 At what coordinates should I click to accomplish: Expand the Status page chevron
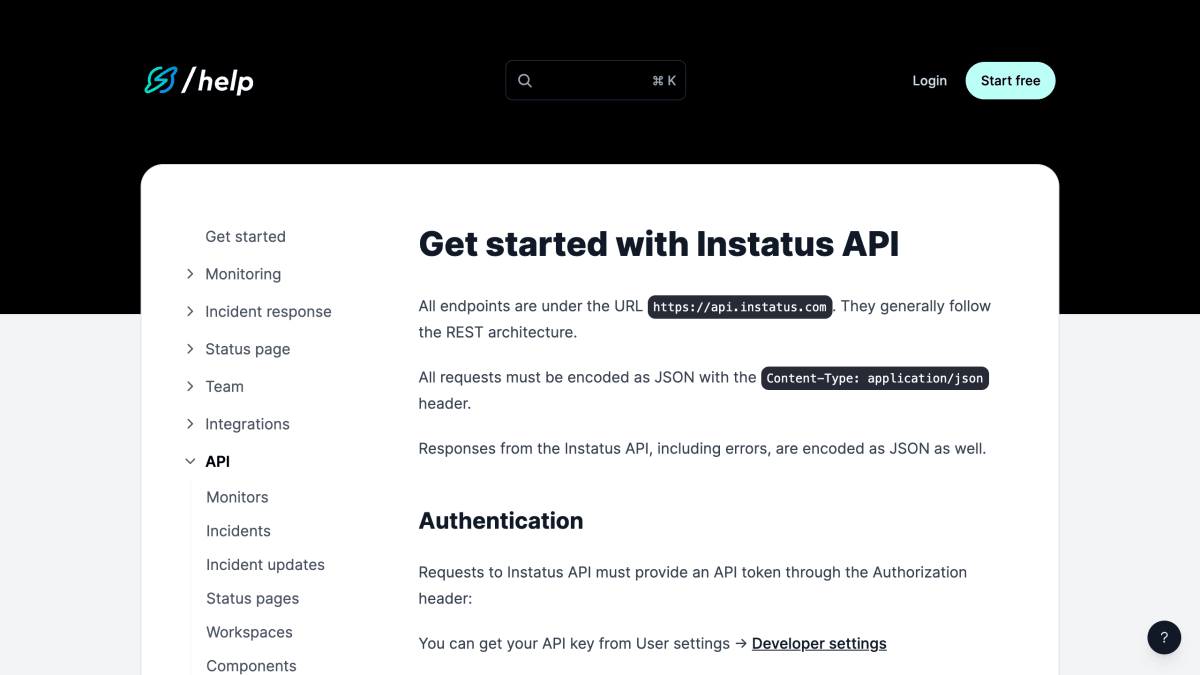coord(190,349)
